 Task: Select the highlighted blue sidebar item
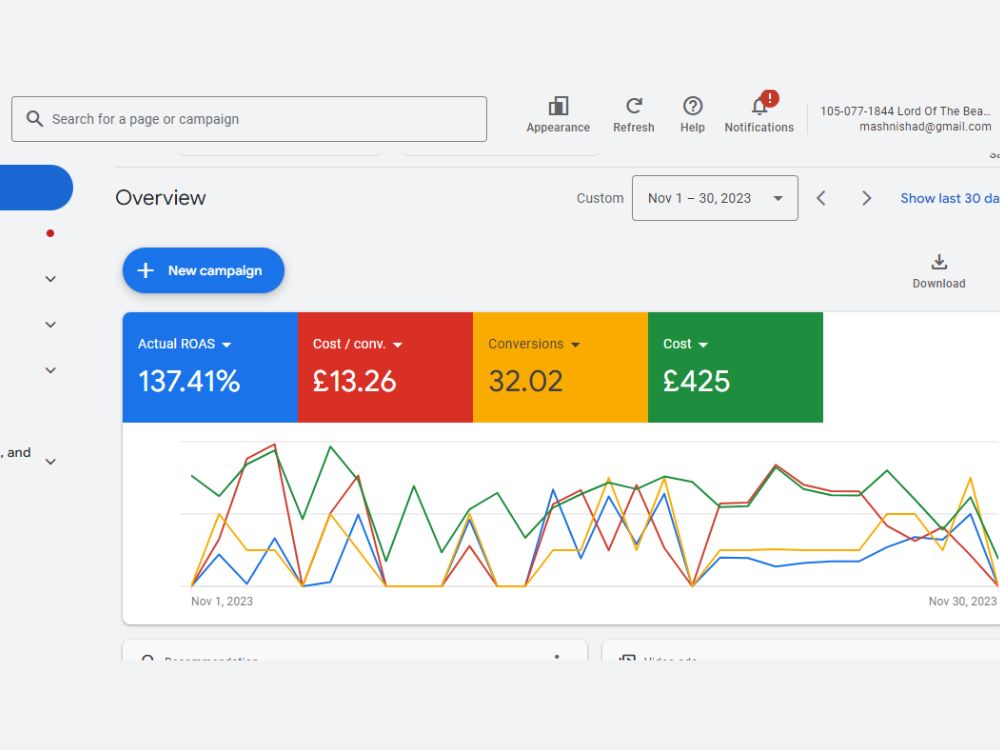click(x=36, y=188)
